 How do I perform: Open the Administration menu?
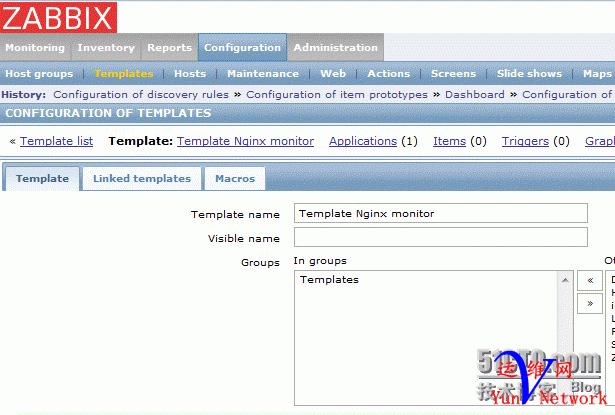(336, 47)
